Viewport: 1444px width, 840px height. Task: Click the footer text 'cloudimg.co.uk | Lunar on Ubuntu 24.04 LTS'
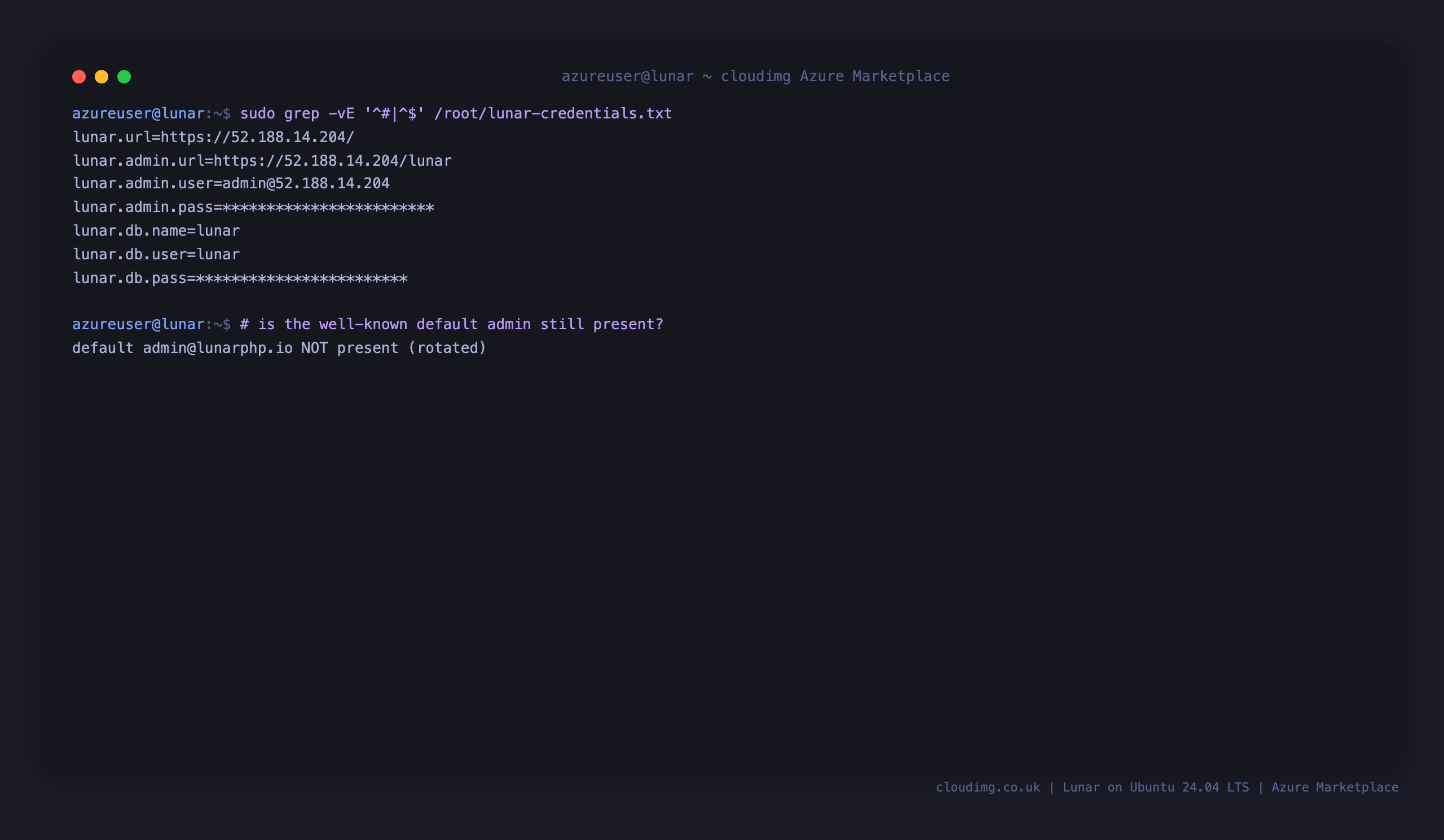pyautogui.click(x=1092, y=788)
